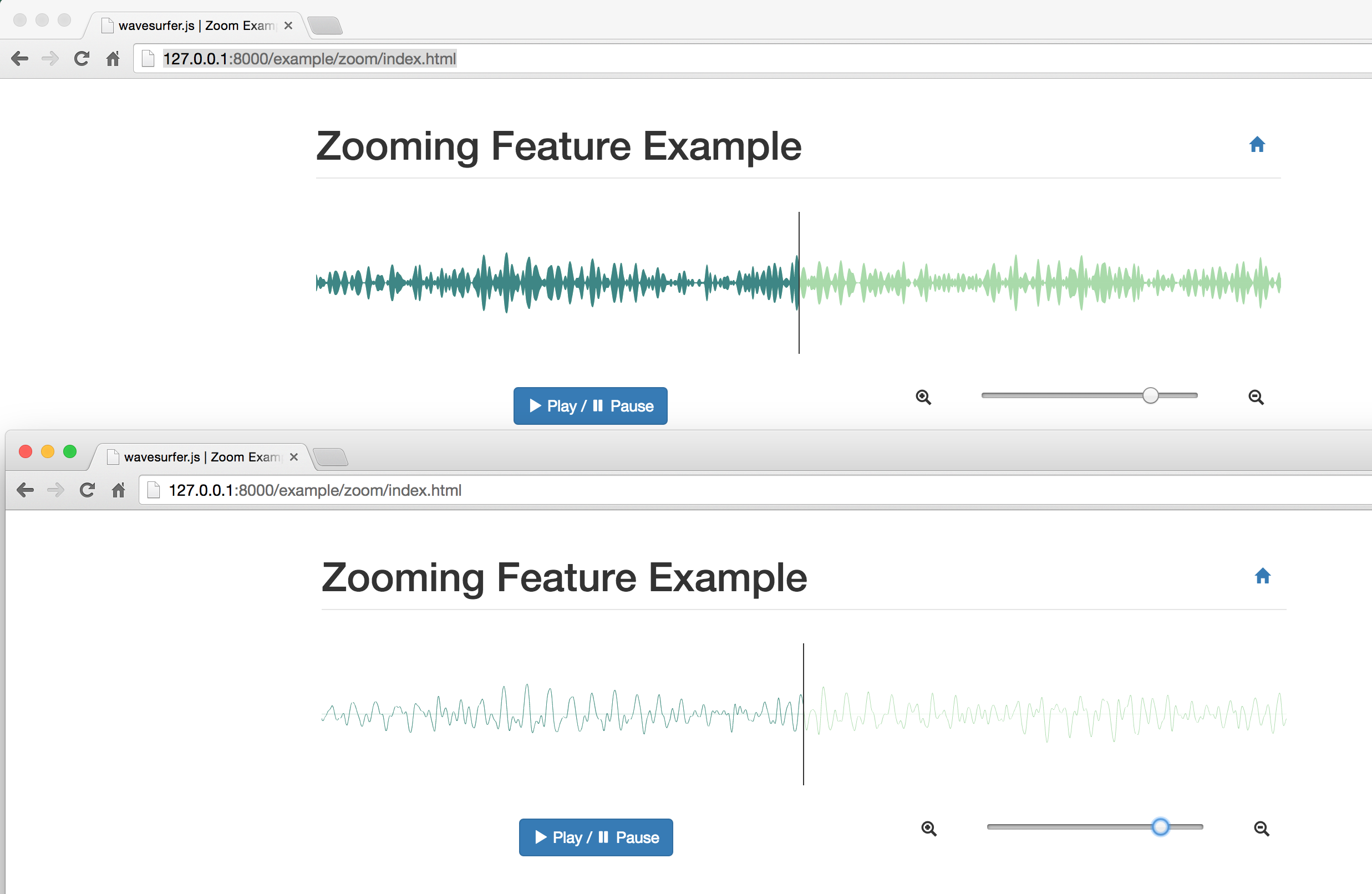The image size is (1372, 894).
Task: Click the bottom zoom slider handle
Action: 1160,826
